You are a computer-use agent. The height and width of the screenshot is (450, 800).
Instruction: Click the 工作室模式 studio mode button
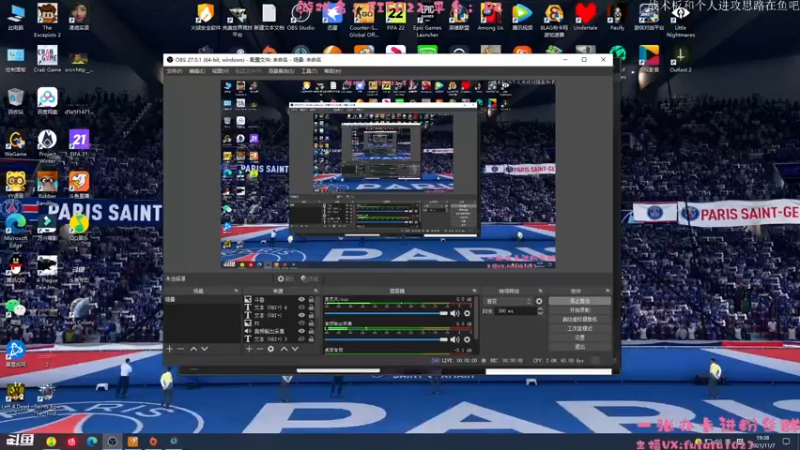click(x=580, y=329)
